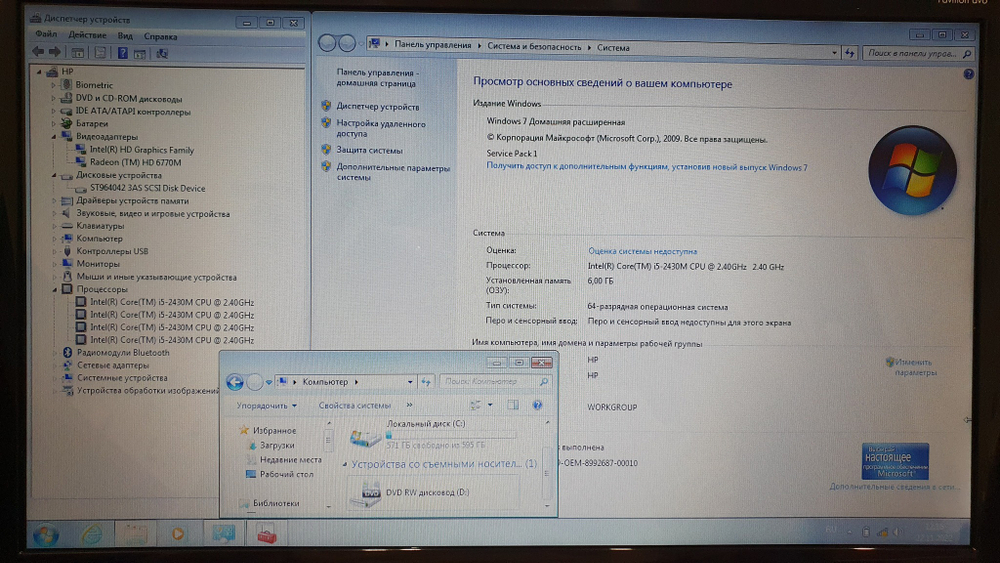Expand IDE ATA/ATAPI контроллеры category
The image size is (1000, 563).
click(x=53, y=111)
